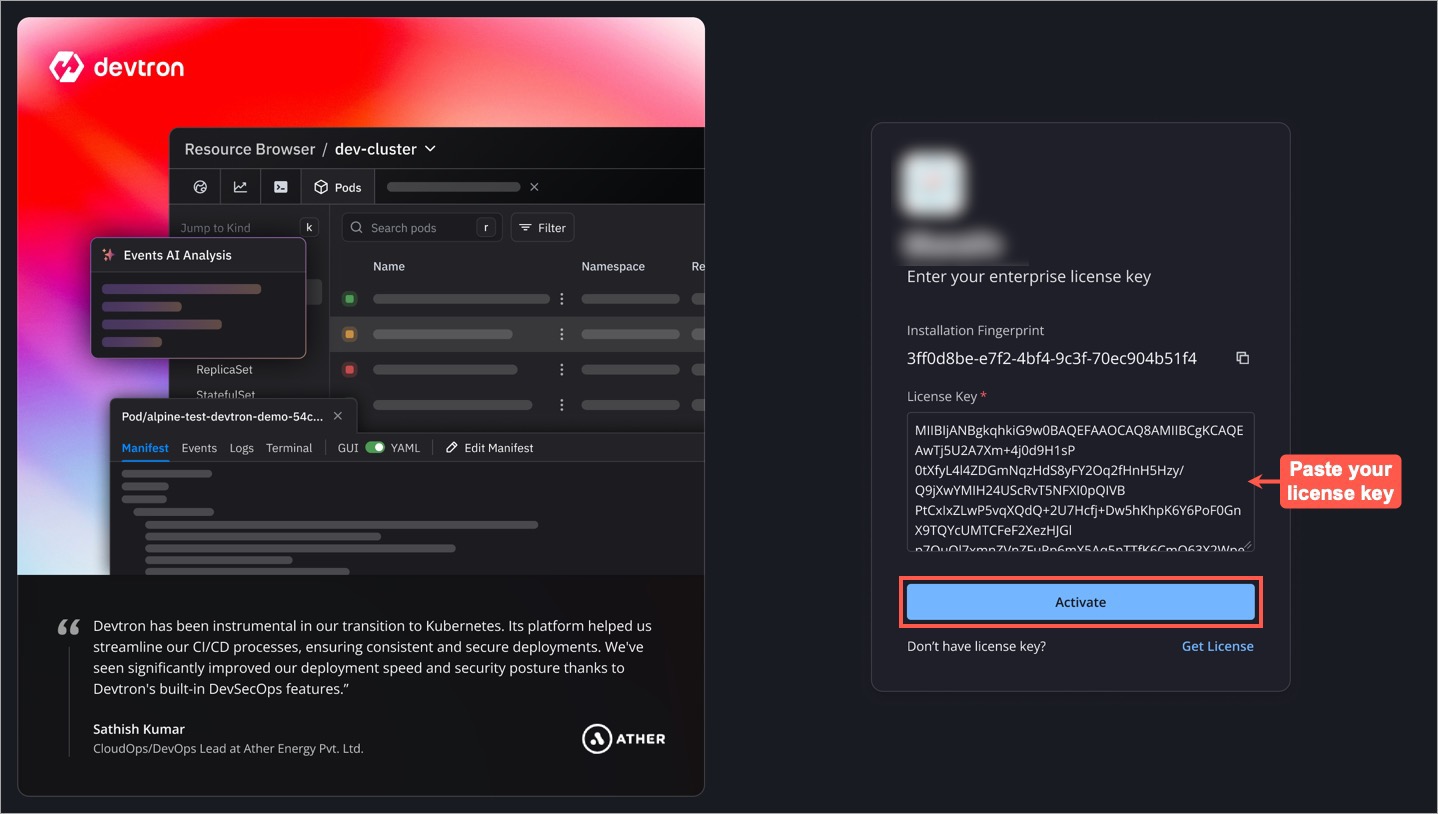The image size is (1438, 814).
Task: Expand the dev-cluster selector chevron
Action: 430,148
